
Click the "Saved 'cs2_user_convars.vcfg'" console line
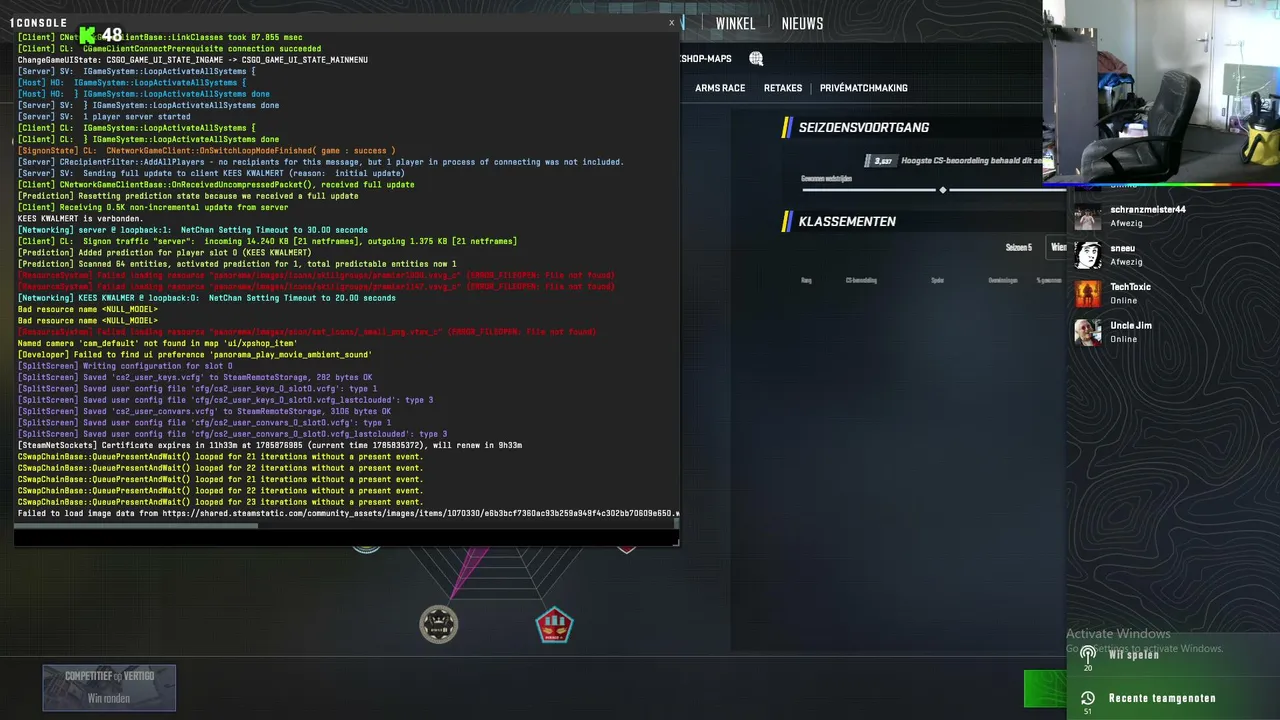click(x=204, y=411)
